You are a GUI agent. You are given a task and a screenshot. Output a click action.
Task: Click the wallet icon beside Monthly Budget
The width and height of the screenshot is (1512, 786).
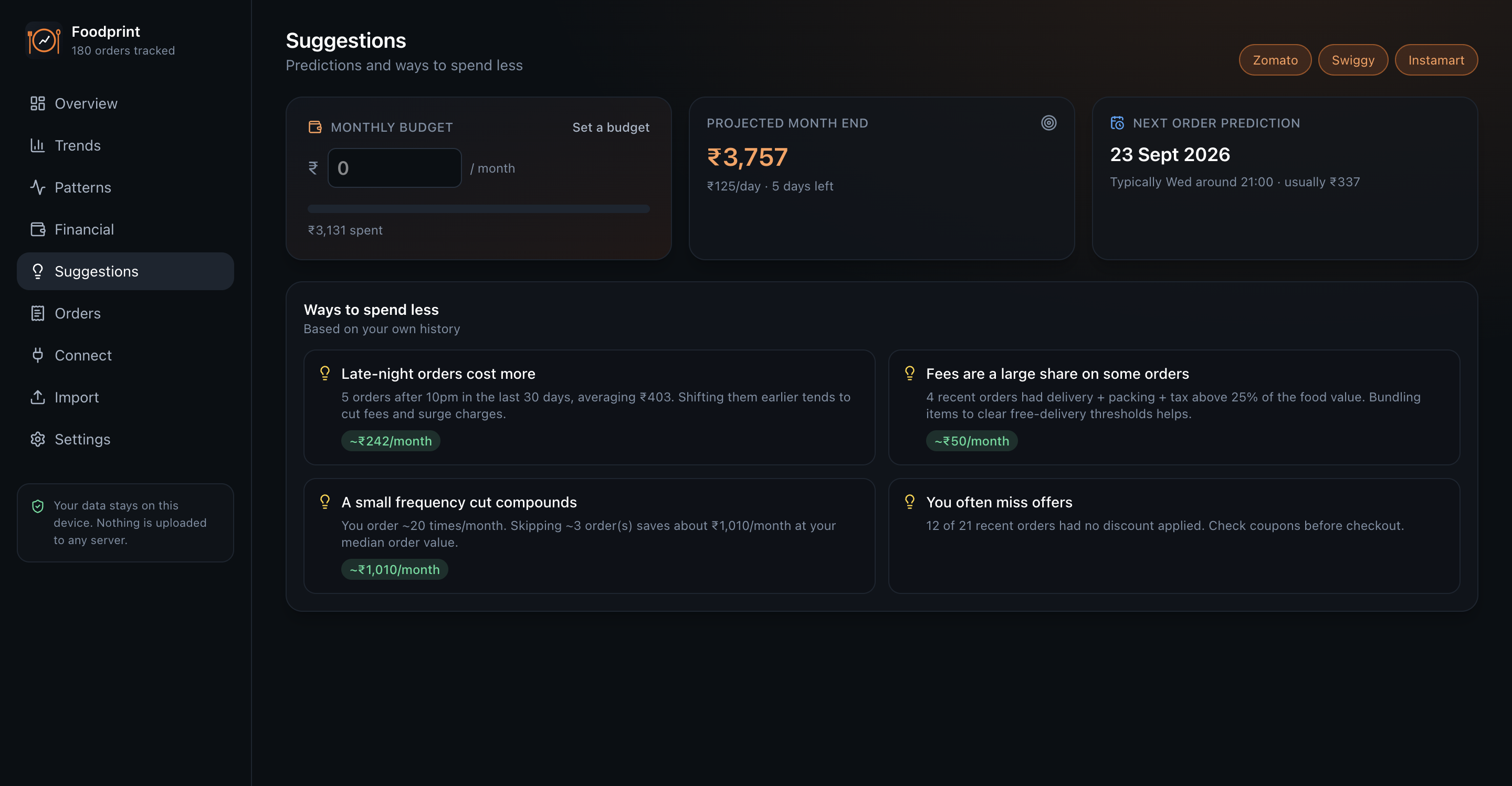pyautogui.click(x=315, y=128)
